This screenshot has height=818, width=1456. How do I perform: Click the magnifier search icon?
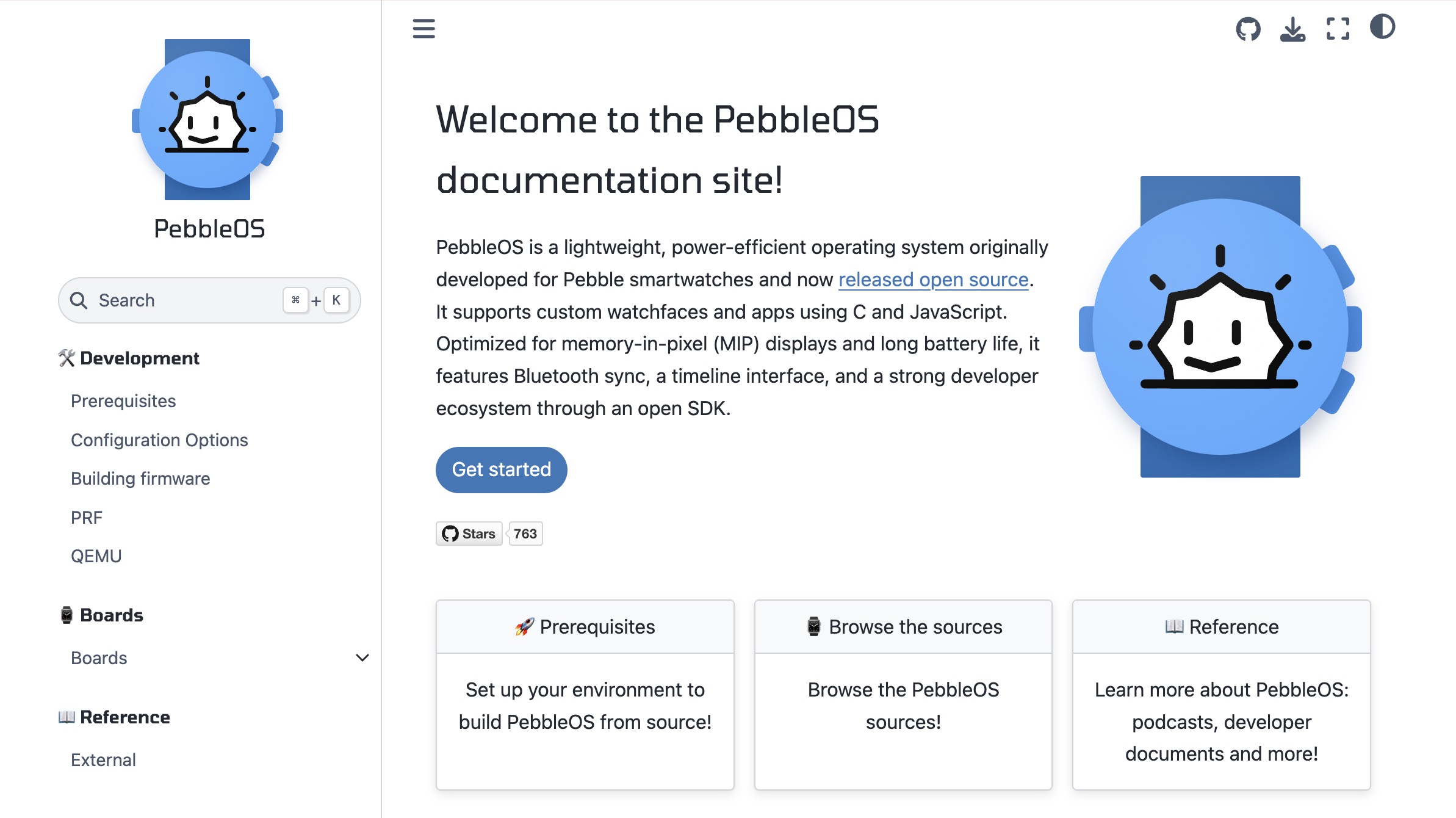[79, 300]
